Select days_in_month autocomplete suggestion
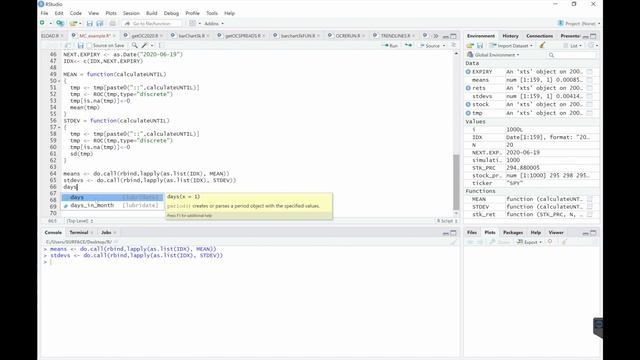Image resolution: width=640 pixels, height=360 pixels. 112,205
